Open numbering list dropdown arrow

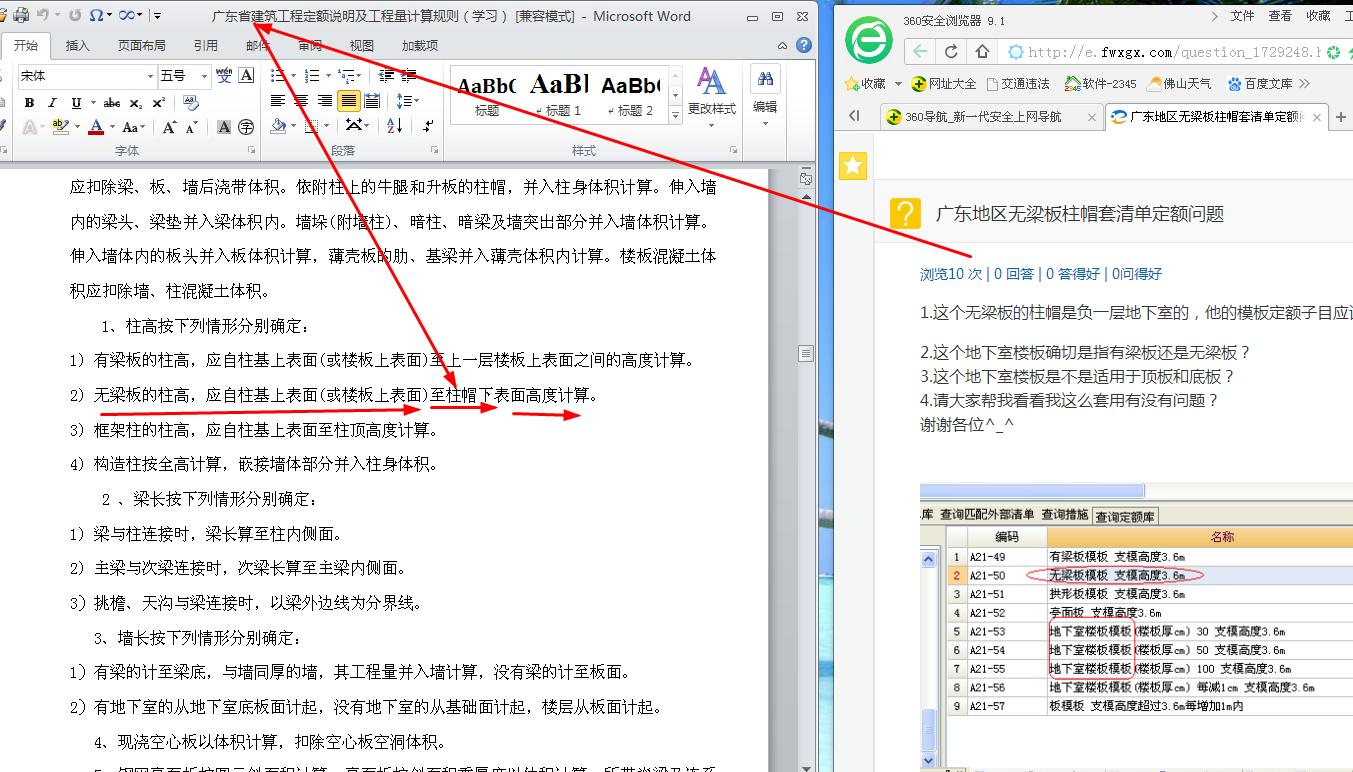pyautogui.click(x=327, y=76)
